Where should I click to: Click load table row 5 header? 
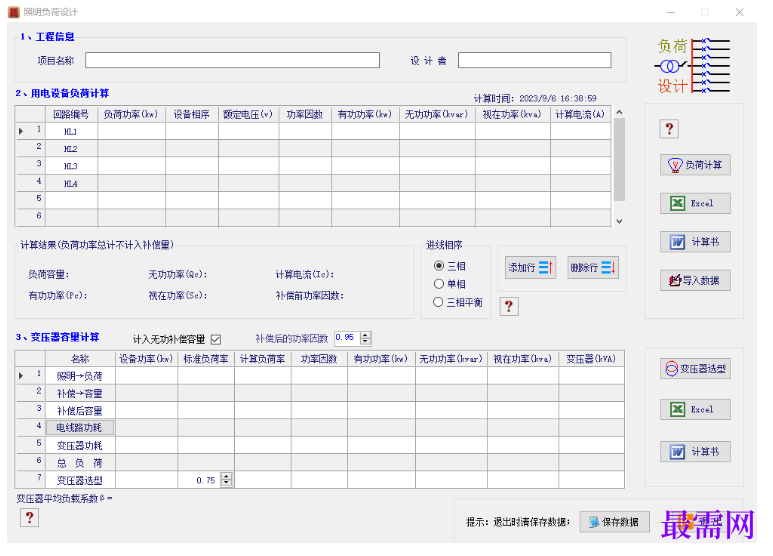31,200
